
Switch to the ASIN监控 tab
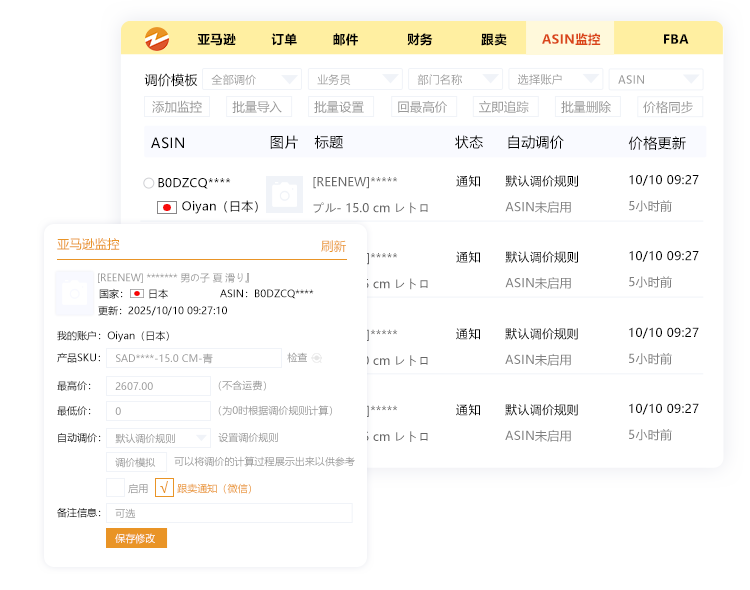571,40
